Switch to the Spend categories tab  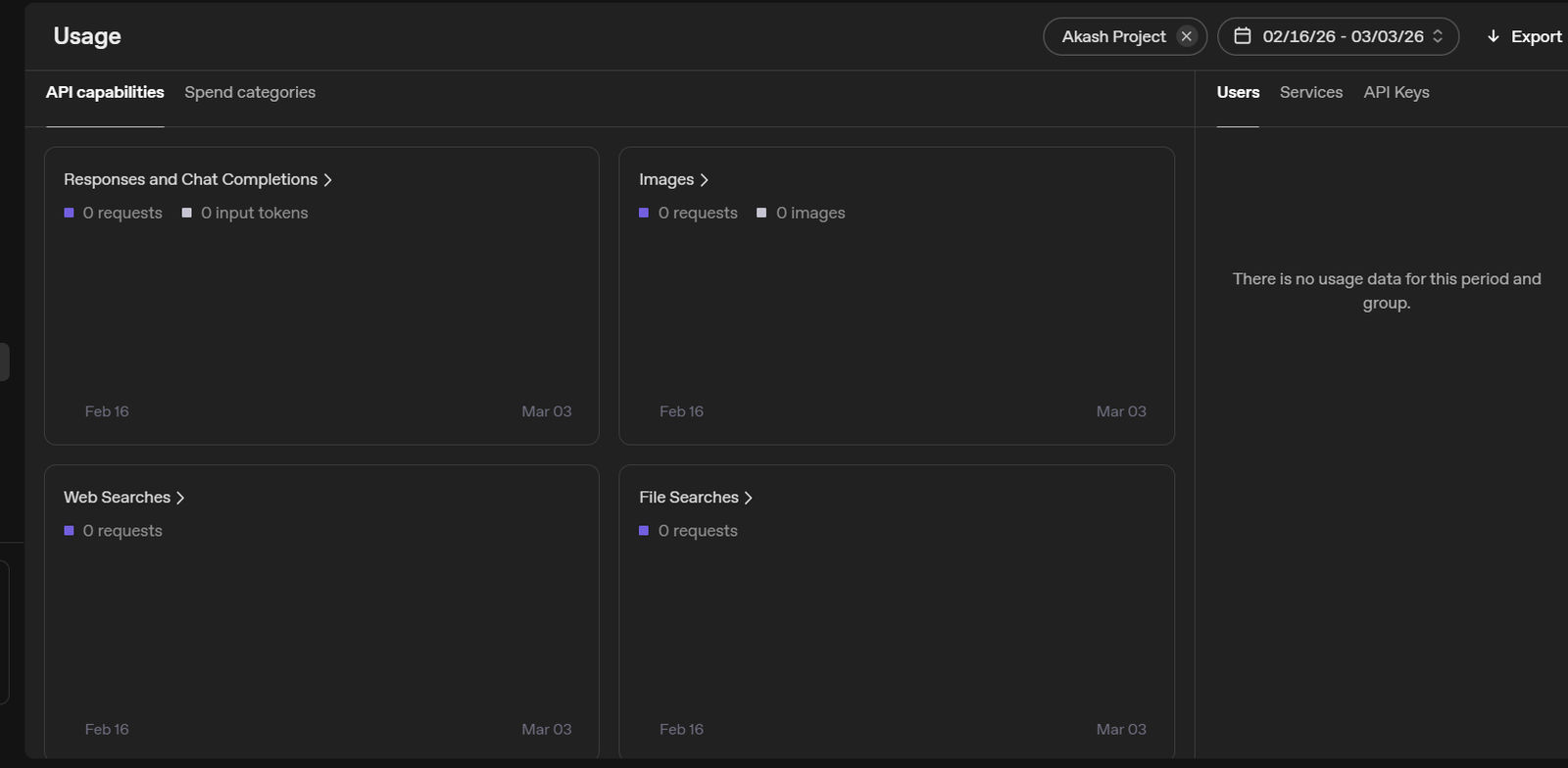(250, 92)
